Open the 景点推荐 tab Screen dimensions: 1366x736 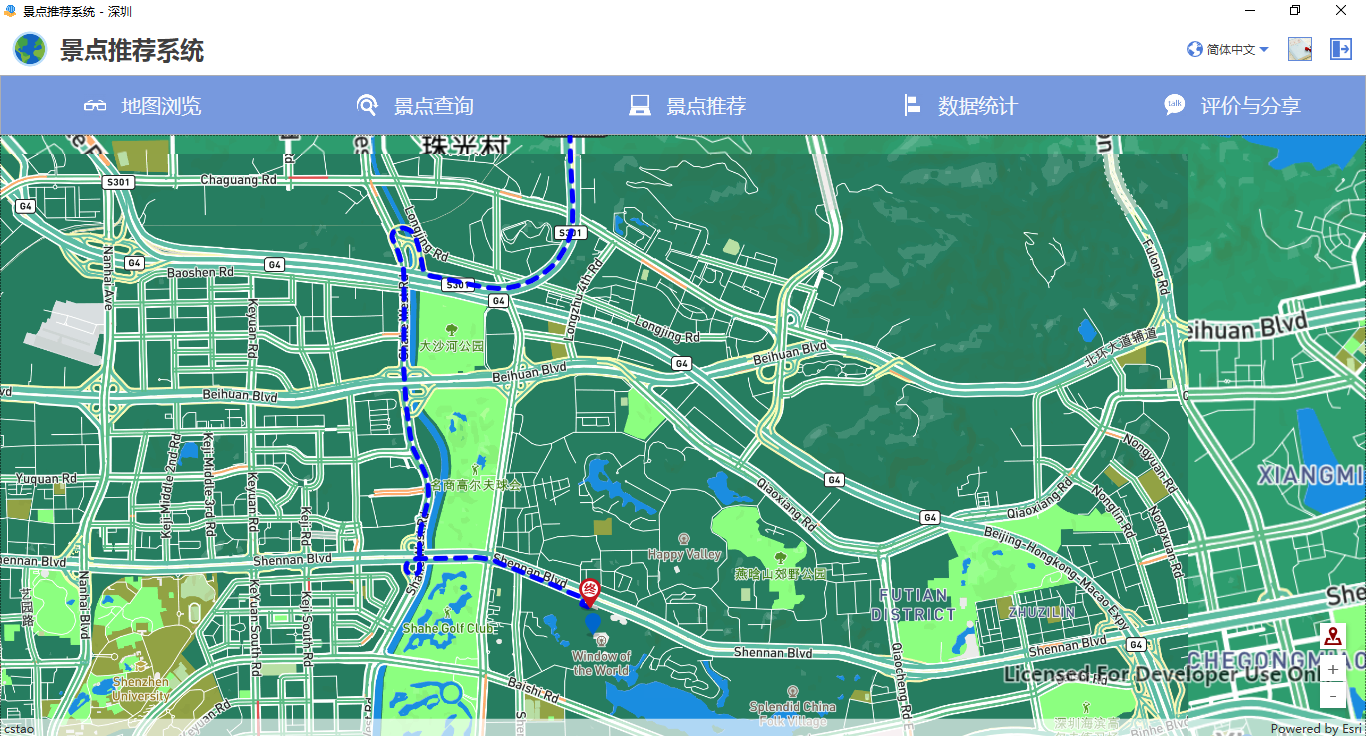[x=687, y=105]
